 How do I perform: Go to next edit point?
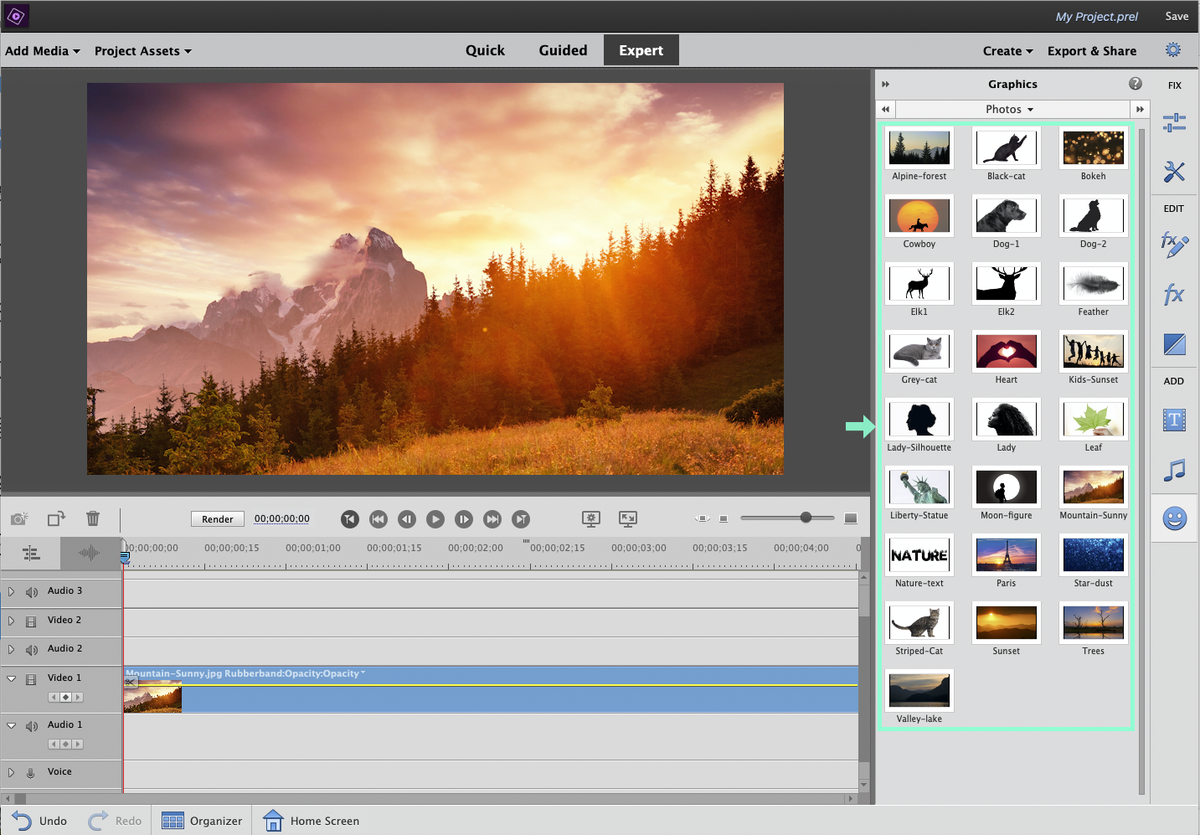[x=521, y=519]
